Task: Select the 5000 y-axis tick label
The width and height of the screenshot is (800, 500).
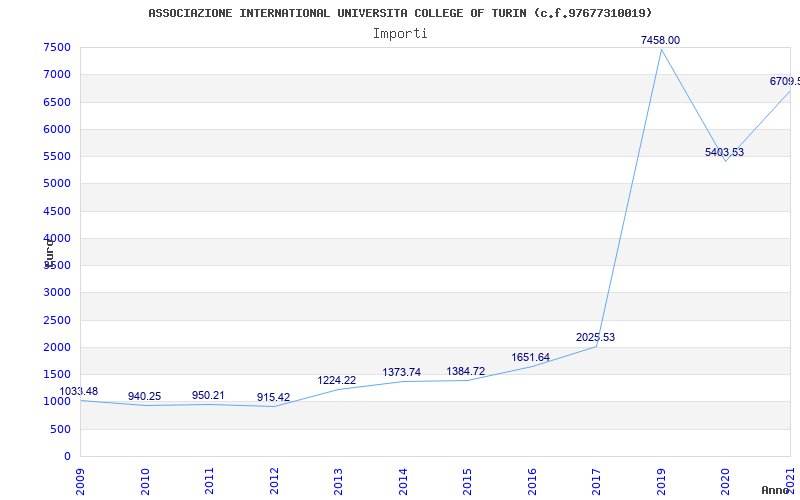Action: [57, 183]
